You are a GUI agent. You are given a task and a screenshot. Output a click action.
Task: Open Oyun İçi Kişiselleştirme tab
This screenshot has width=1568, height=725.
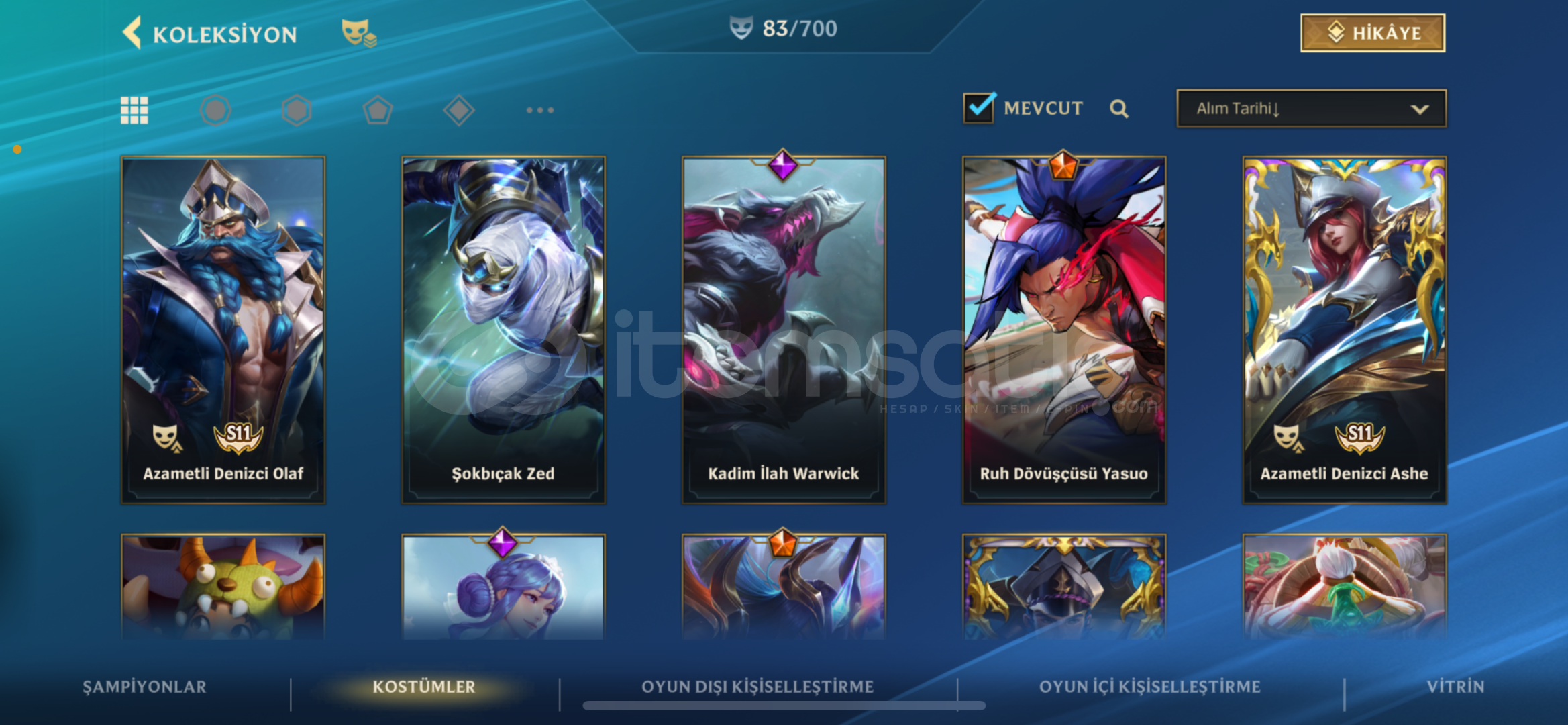click(1150, 687)
